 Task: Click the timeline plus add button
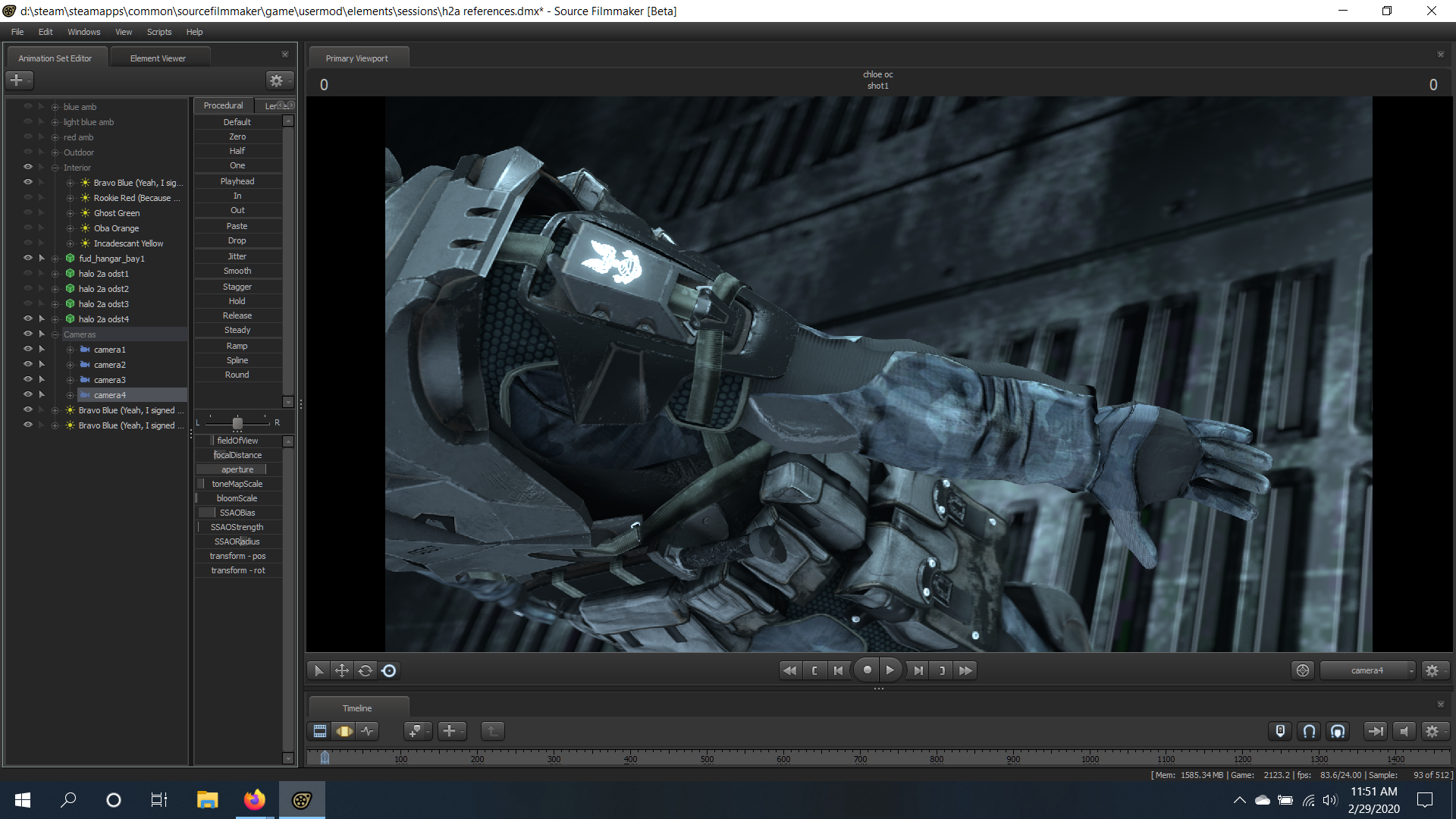pyautogui.click(x=452, y=731)
